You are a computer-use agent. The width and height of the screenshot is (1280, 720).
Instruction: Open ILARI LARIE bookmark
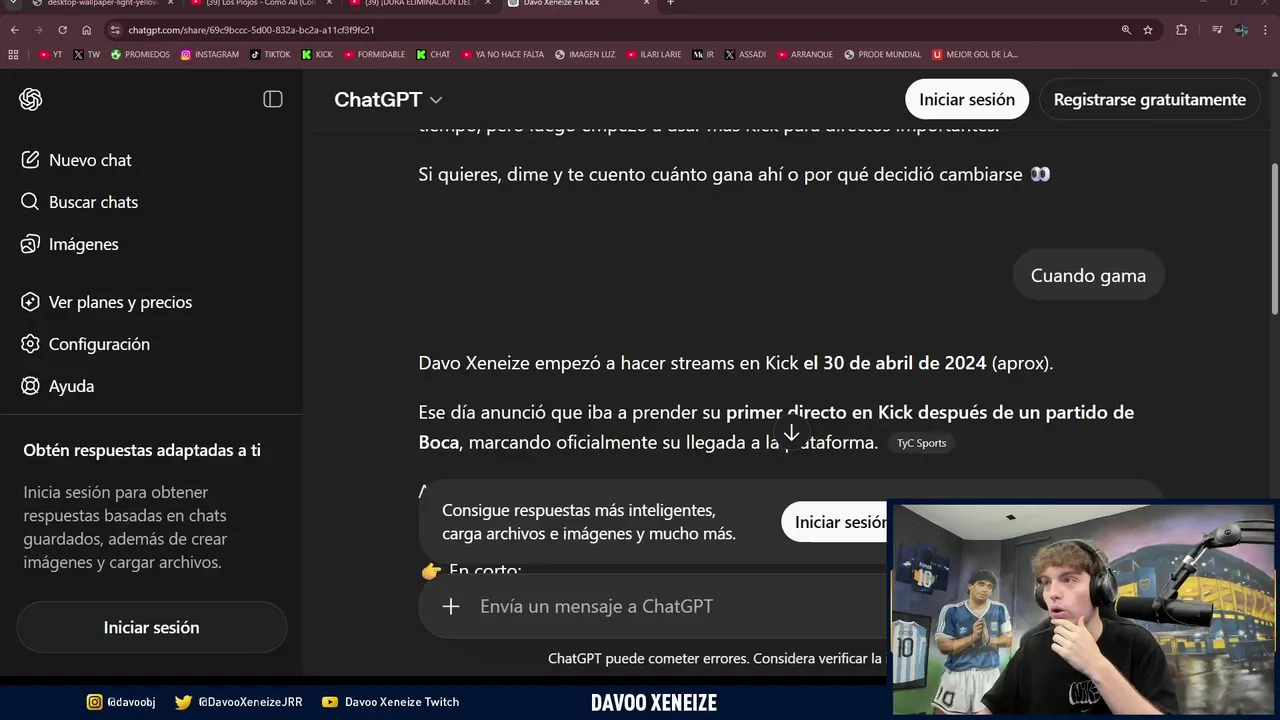(654, 54)
